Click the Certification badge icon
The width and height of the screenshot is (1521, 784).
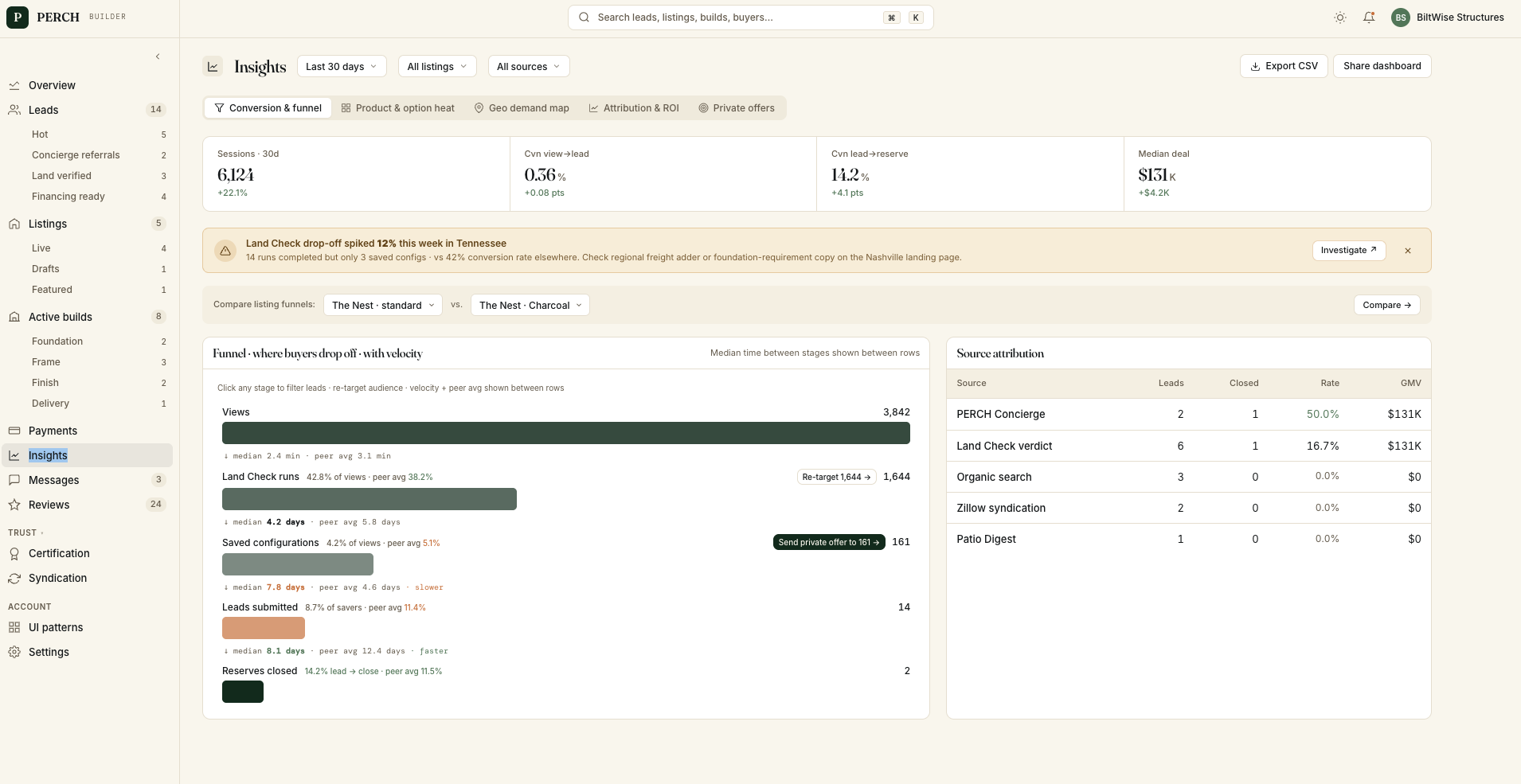14,553
